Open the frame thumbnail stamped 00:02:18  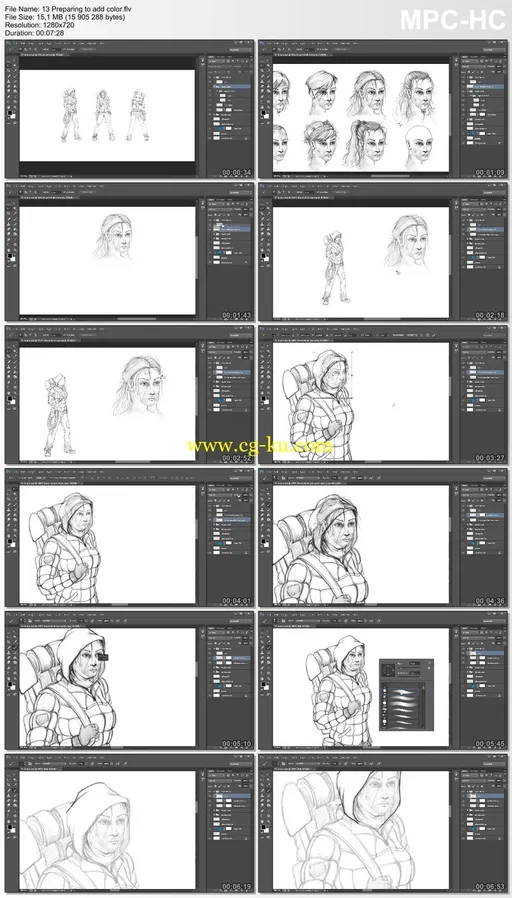pyautogui.click(x=383, y=252)
